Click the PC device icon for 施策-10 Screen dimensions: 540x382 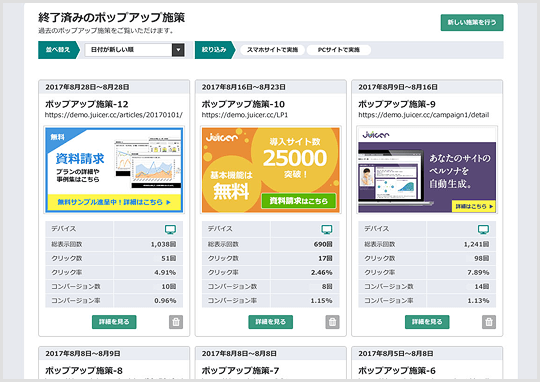tap(327, 229)
